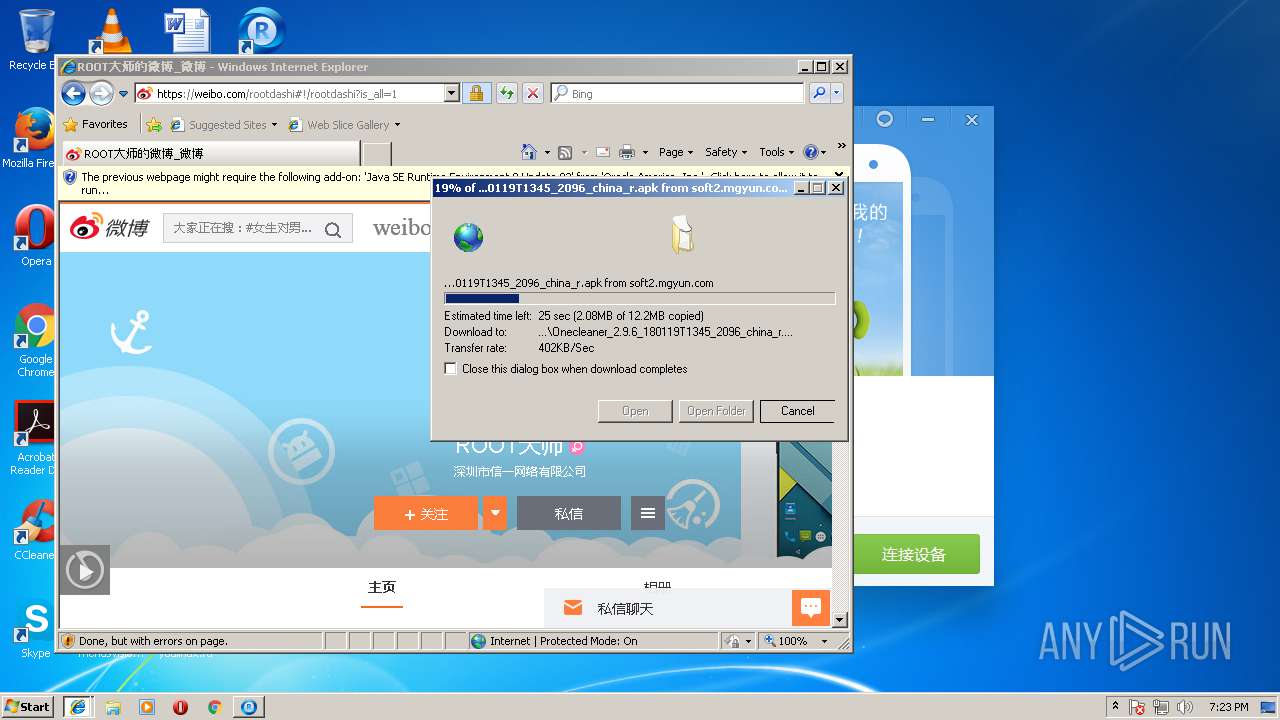The image size is (1280, 720).
Task: Open the hamburger more-options menu button
Action: [x=648, y=513]
